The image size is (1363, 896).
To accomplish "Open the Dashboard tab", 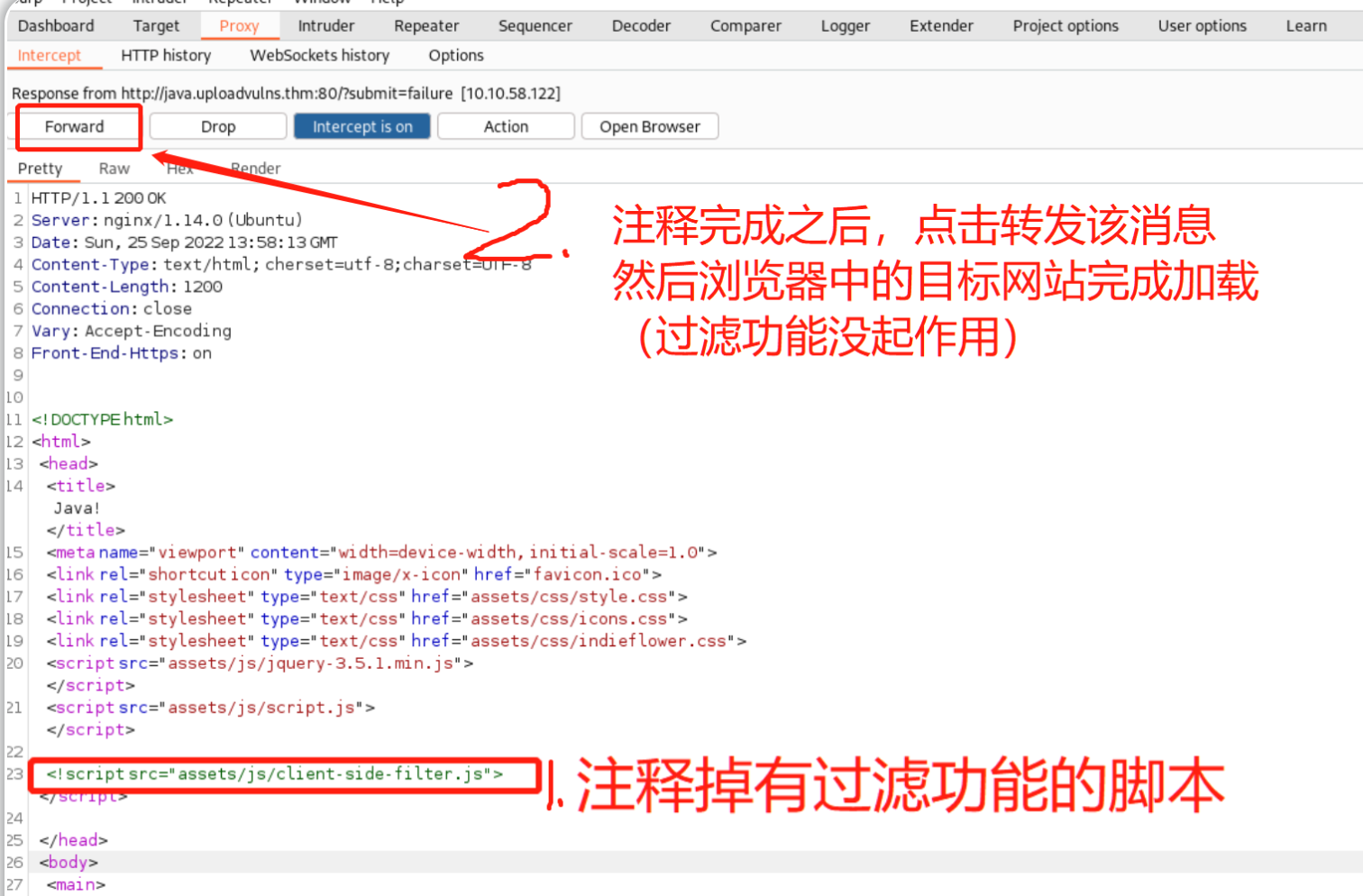I will point(56,26).
